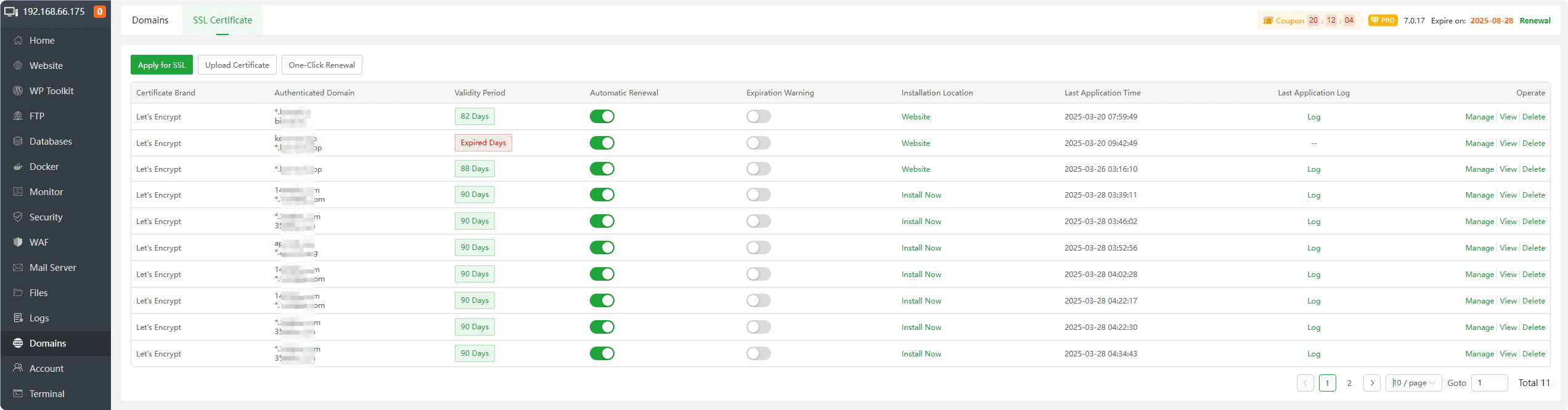Open the Security shield icon
The width and height of the screenshot is (1568, 410).
click(18, 217)
